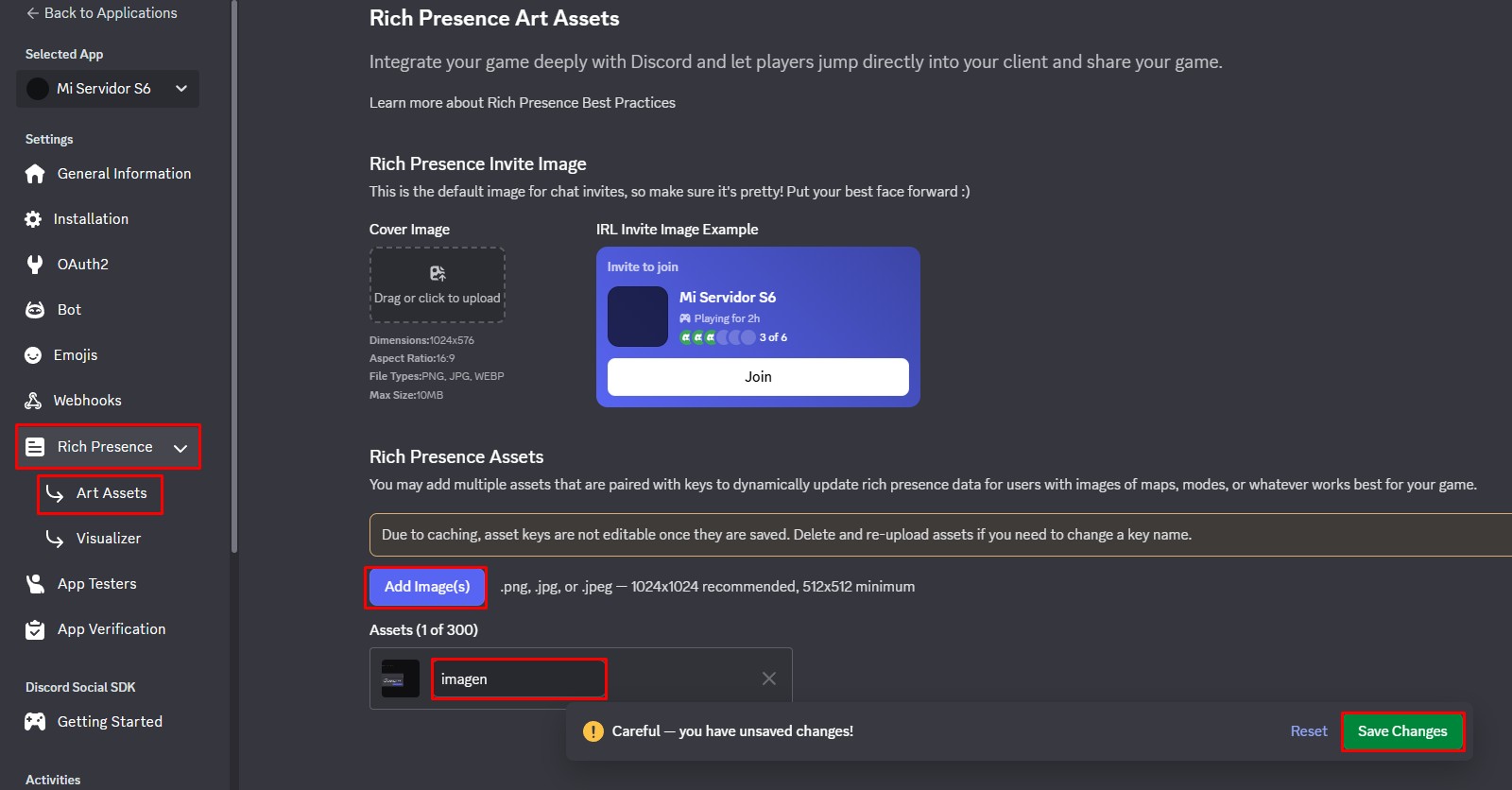Click the Getting Started icon

(32, 721)
